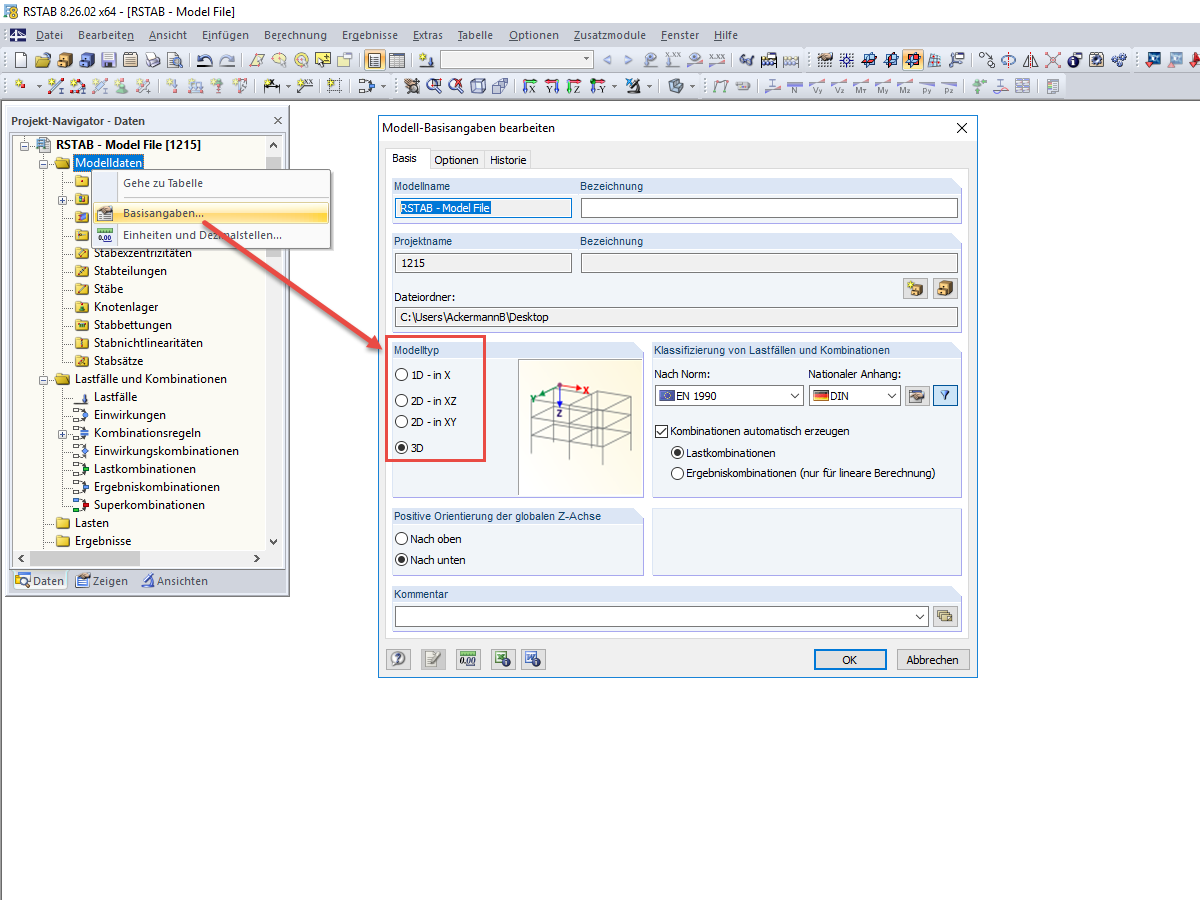Click navigator vertical scrollbar down arrow
Image resolution: width=1200 pixels, height=900 pixels.
click(273, 541)
